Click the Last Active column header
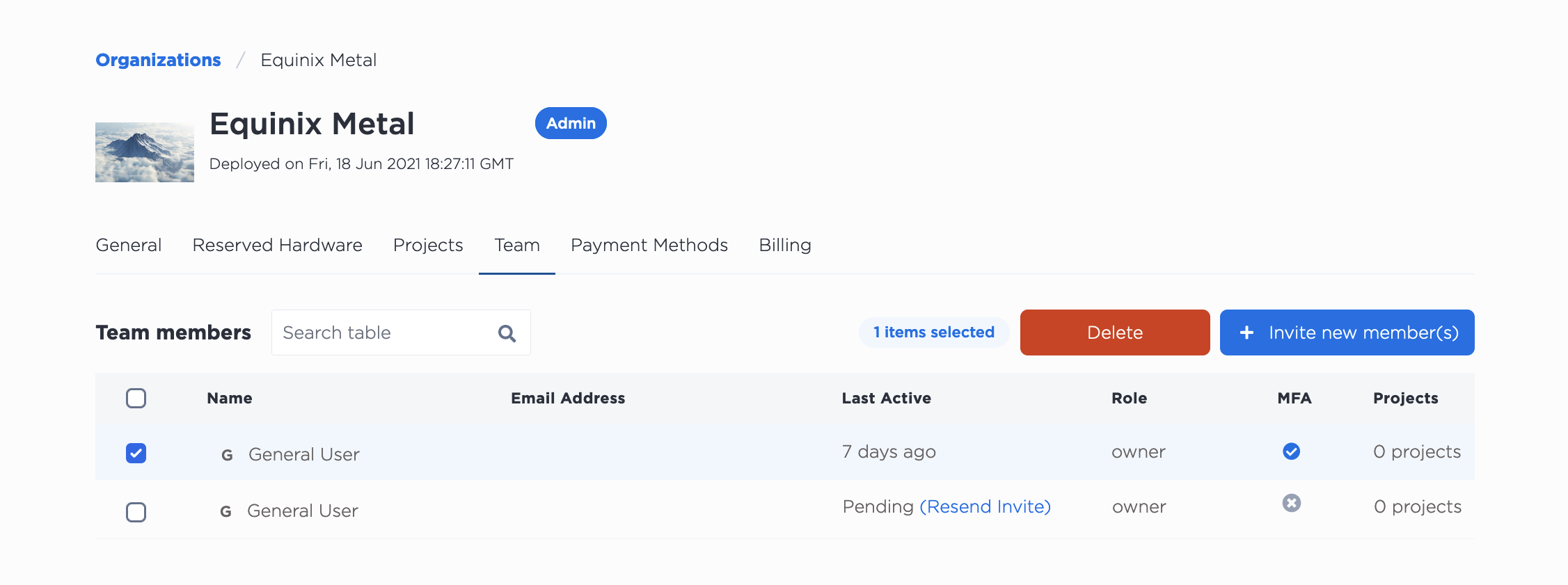This screenshot has height=585, width=1568. [x=887, y=398]
